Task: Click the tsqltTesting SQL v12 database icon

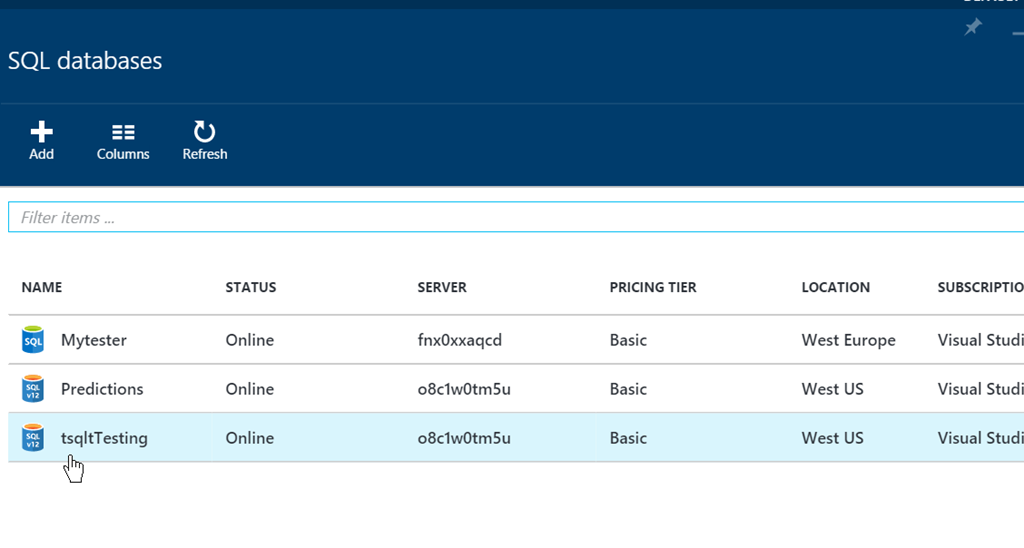Action: [33, 438]
